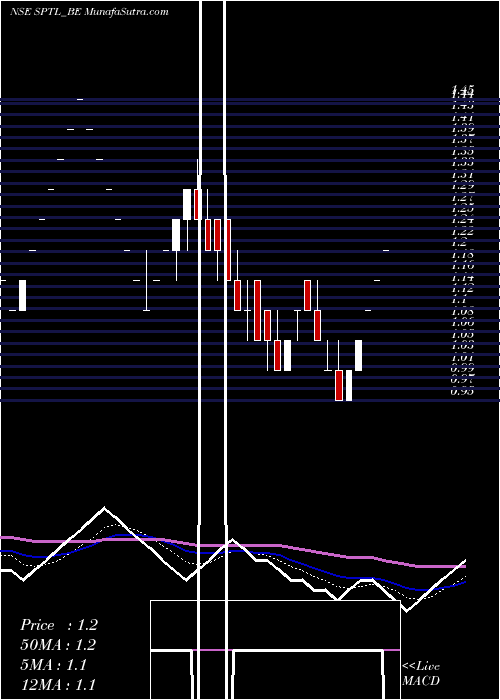Click the 1.14 price axis label
The height and width of the screenshot is (700, 500).
pos(462,278)
